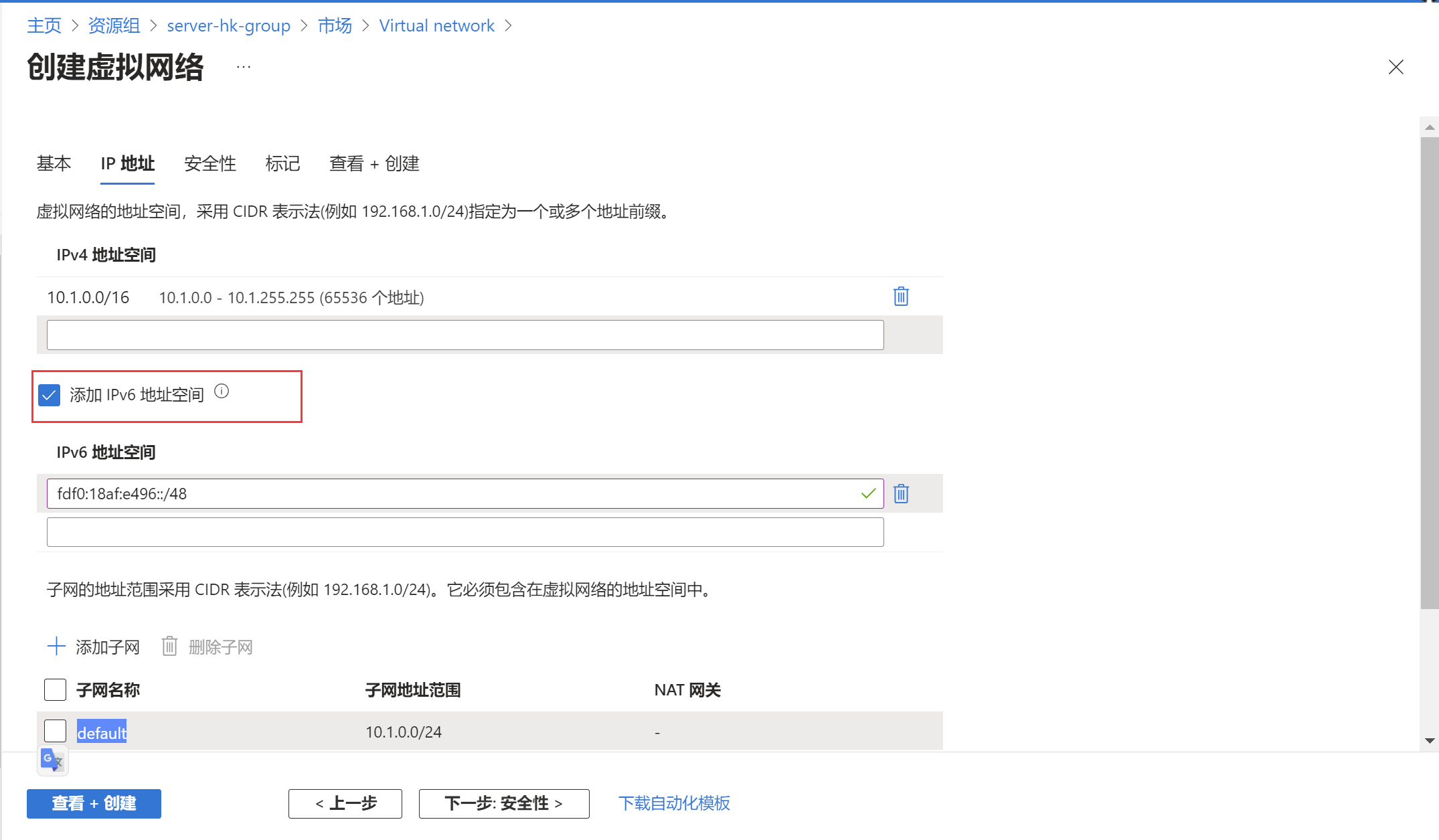Screen dimensions: 1439x840
Task: Delete the IPv6 address space entry
Action: (901, 494)
